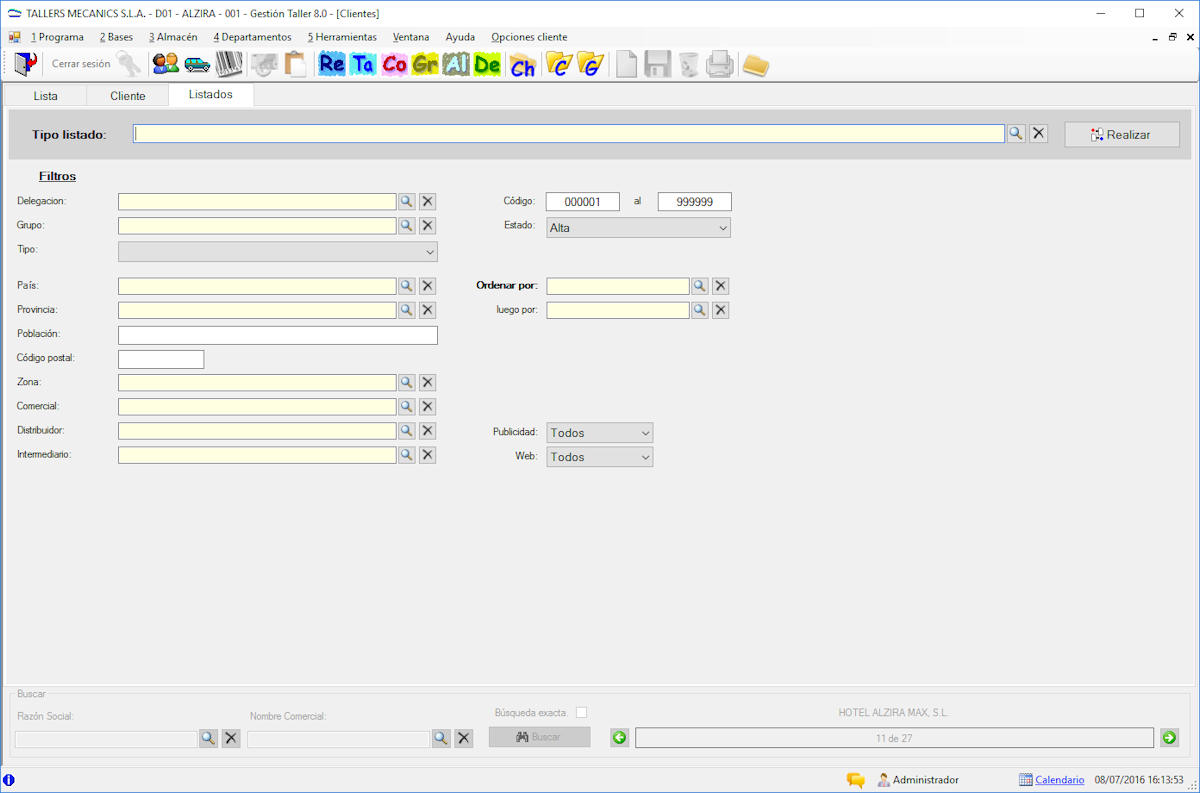Click the Realizar button
1200x793 pixels.
pos(1122,134)
